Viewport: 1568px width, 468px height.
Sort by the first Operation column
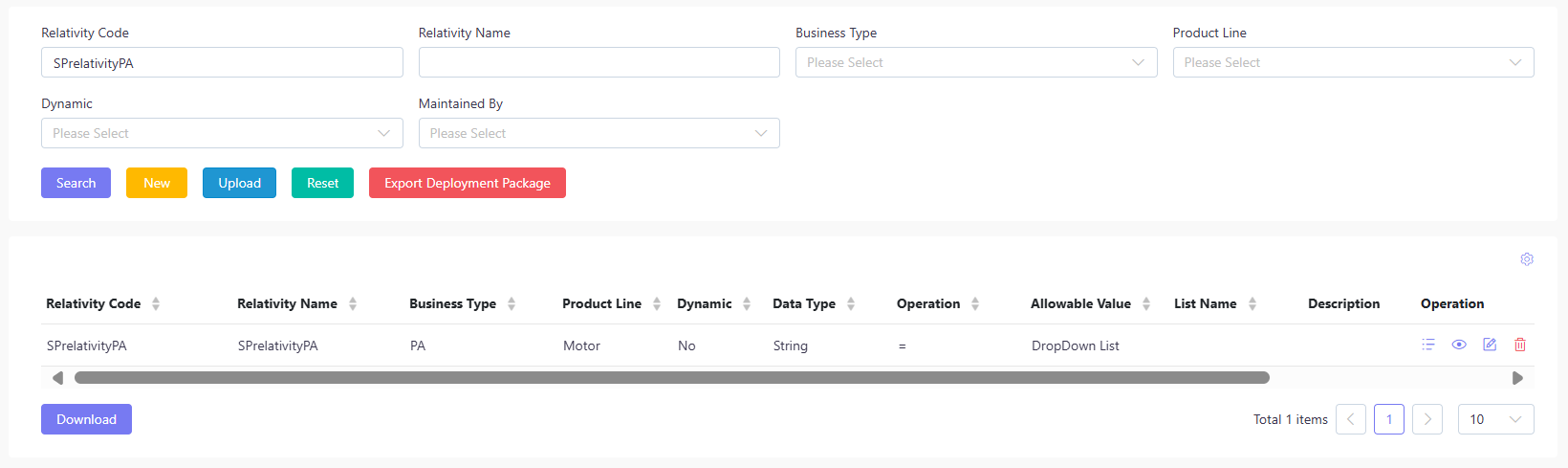click(975, 303)
